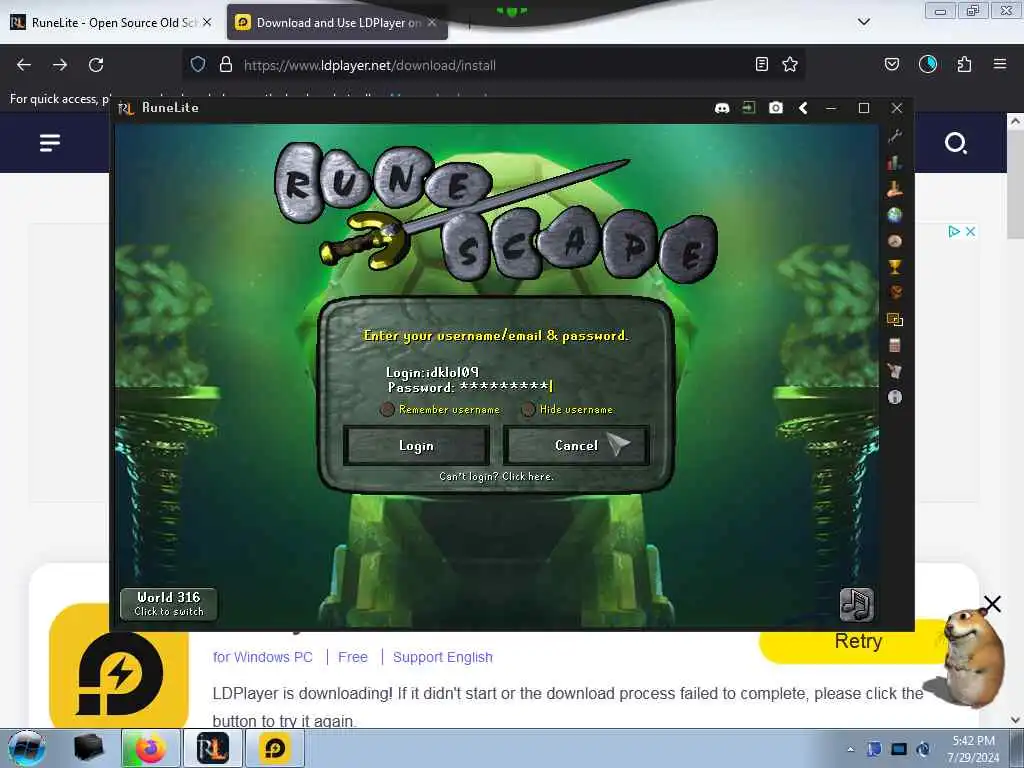
Task: Take a screenshot with RuneLite's camera icon
Action: coord(775,108)
